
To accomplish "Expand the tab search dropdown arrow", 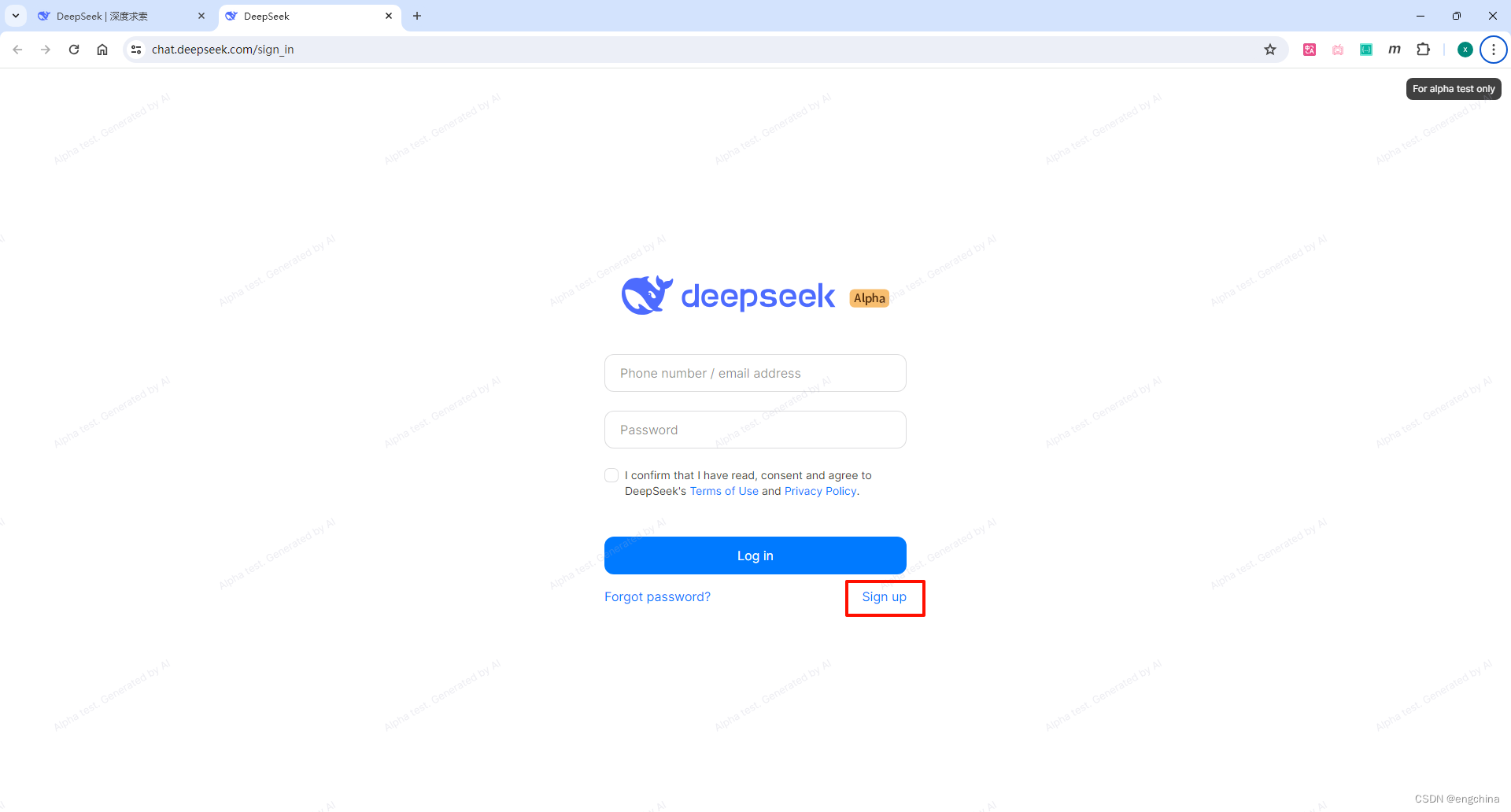I will (x=15, y=16).
